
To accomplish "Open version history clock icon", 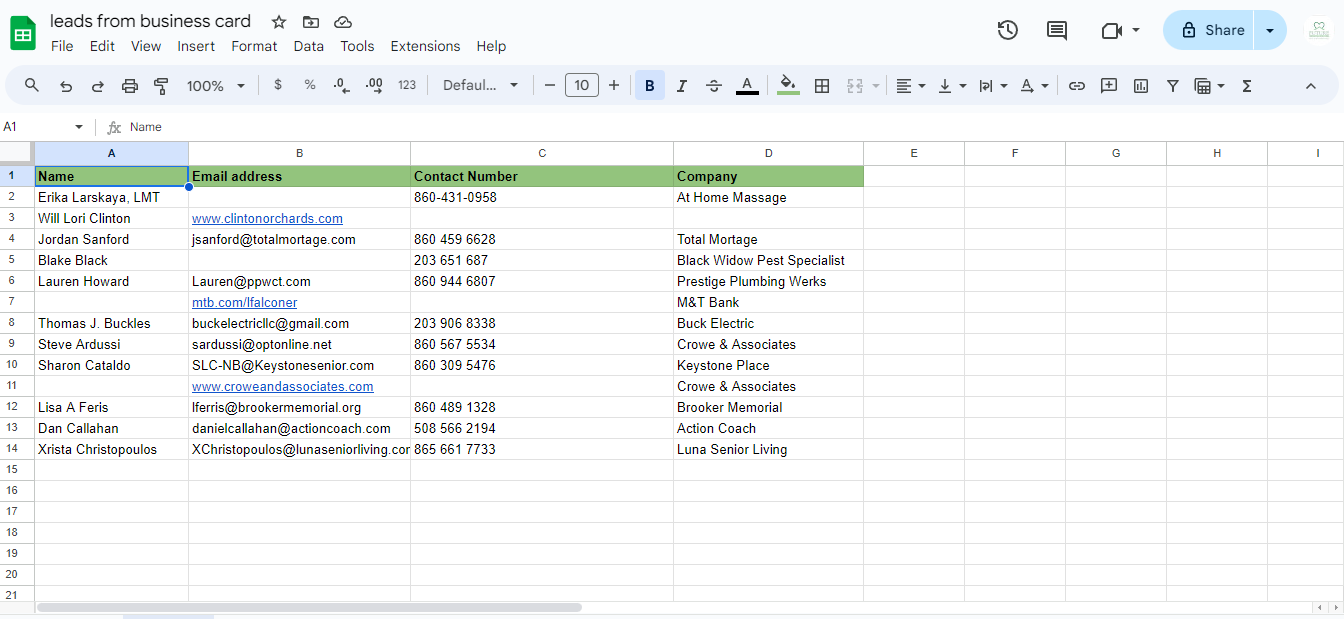I will (1008, 30).
